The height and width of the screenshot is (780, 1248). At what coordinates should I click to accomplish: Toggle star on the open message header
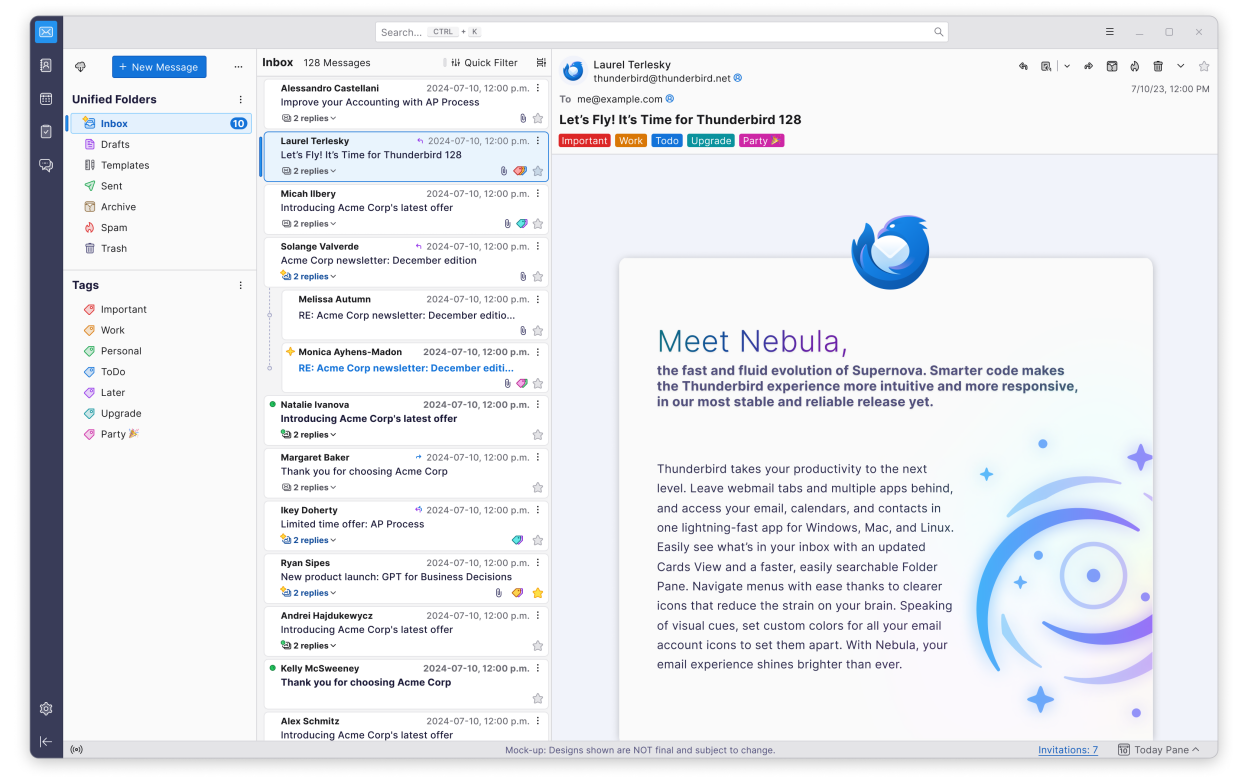[1204, 66]
